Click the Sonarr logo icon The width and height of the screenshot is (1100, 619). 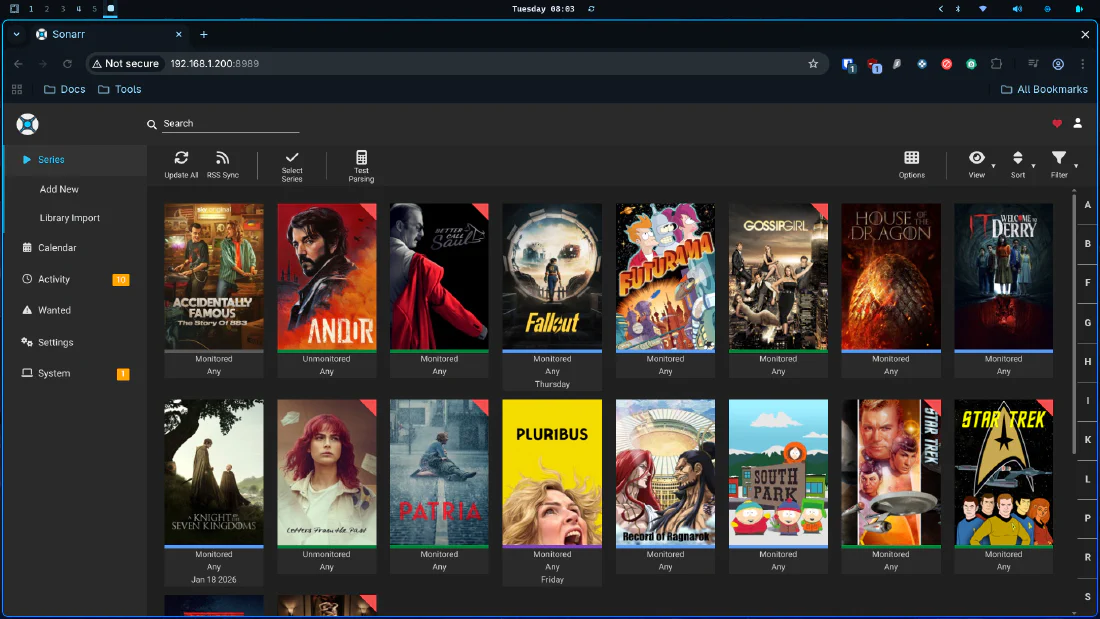[27, 124]
